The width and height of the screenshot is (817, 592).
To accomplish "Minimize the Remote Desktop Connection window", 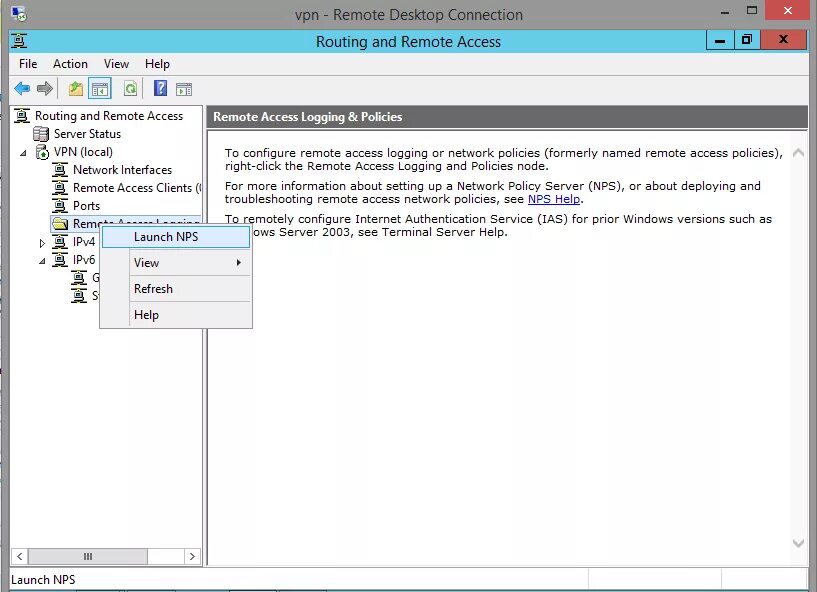I will pyautogui.click(x=725, y=11).
